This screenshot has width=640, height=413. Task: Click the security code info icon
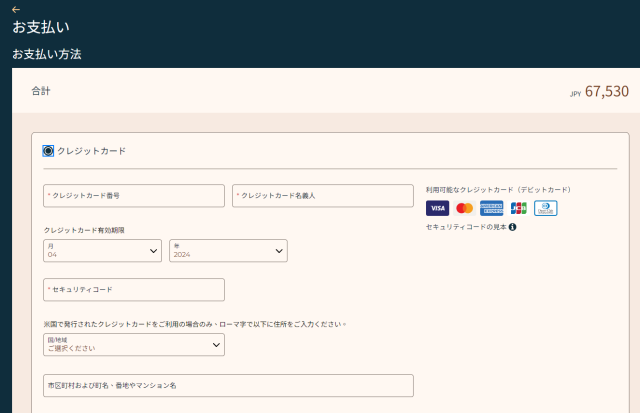(x=512, y=227)
